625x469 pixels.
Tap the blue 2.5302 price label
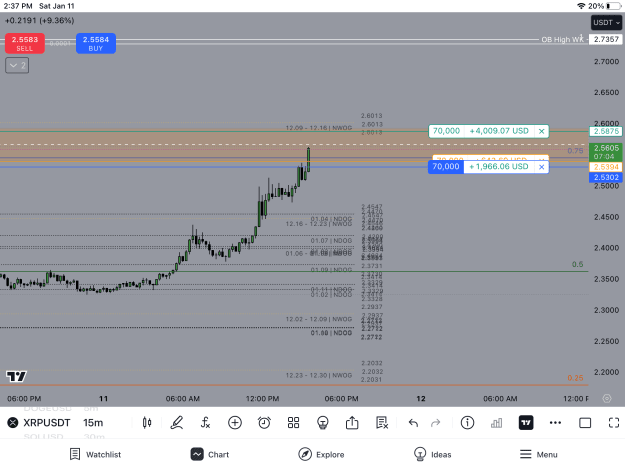(606, 177)
